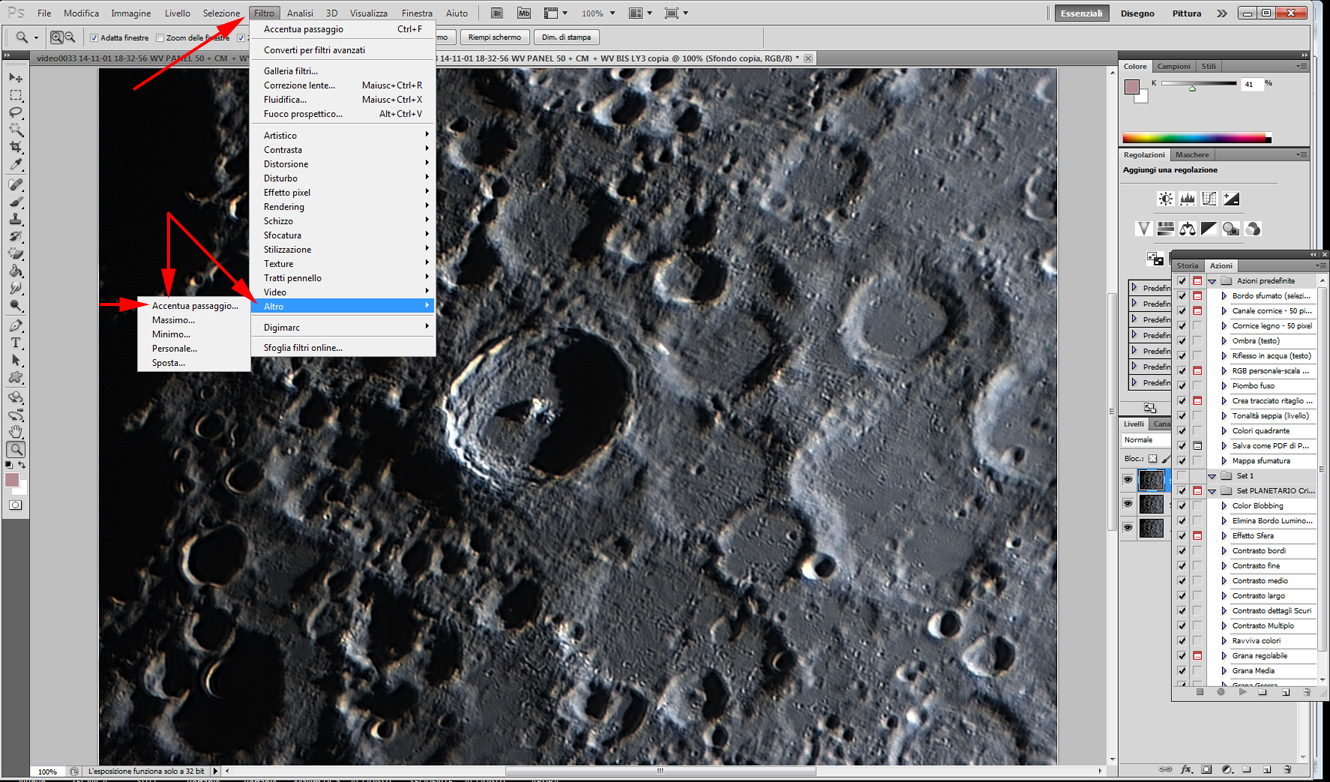Add Levels adjustment icon
Screen dimensions: 1330x782
(1188, 199)
